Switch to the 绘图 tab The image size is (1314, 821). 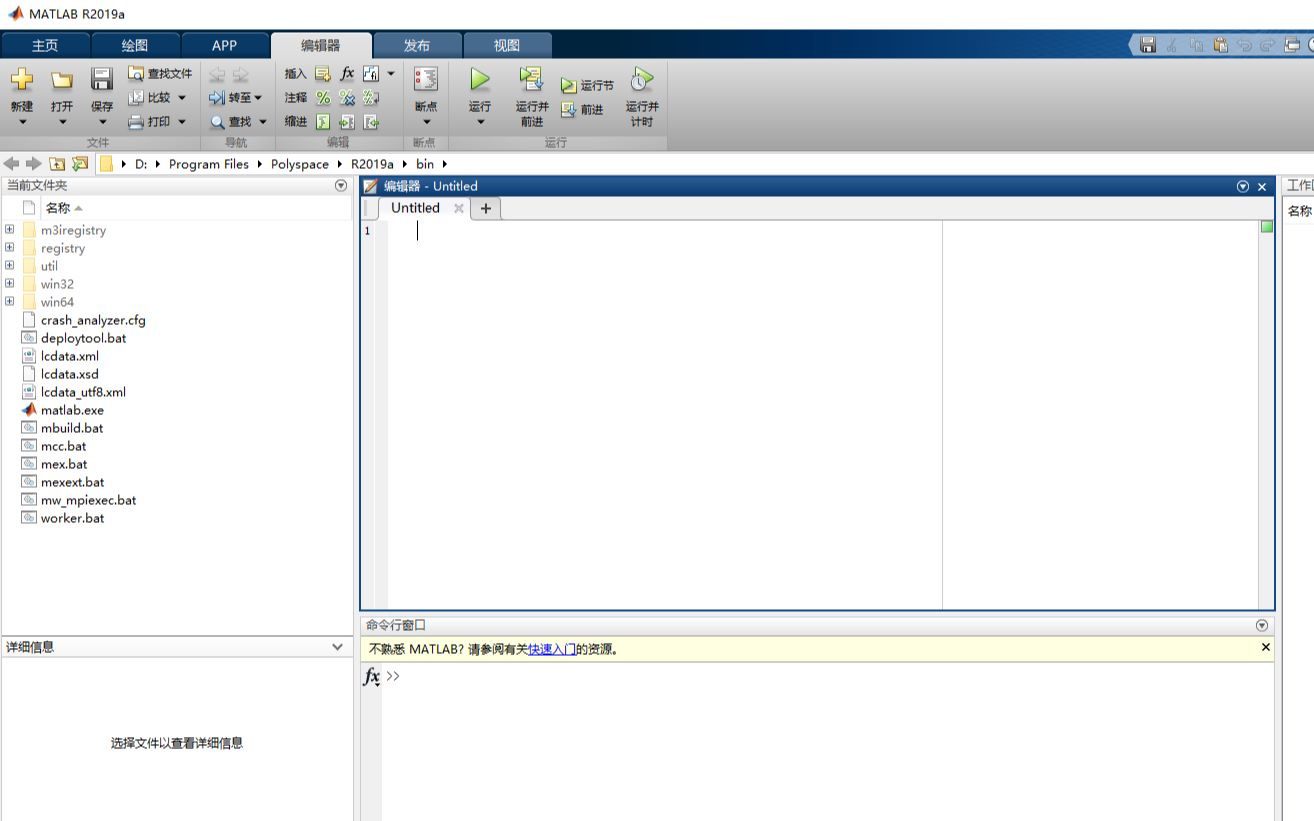coord(135,45)
